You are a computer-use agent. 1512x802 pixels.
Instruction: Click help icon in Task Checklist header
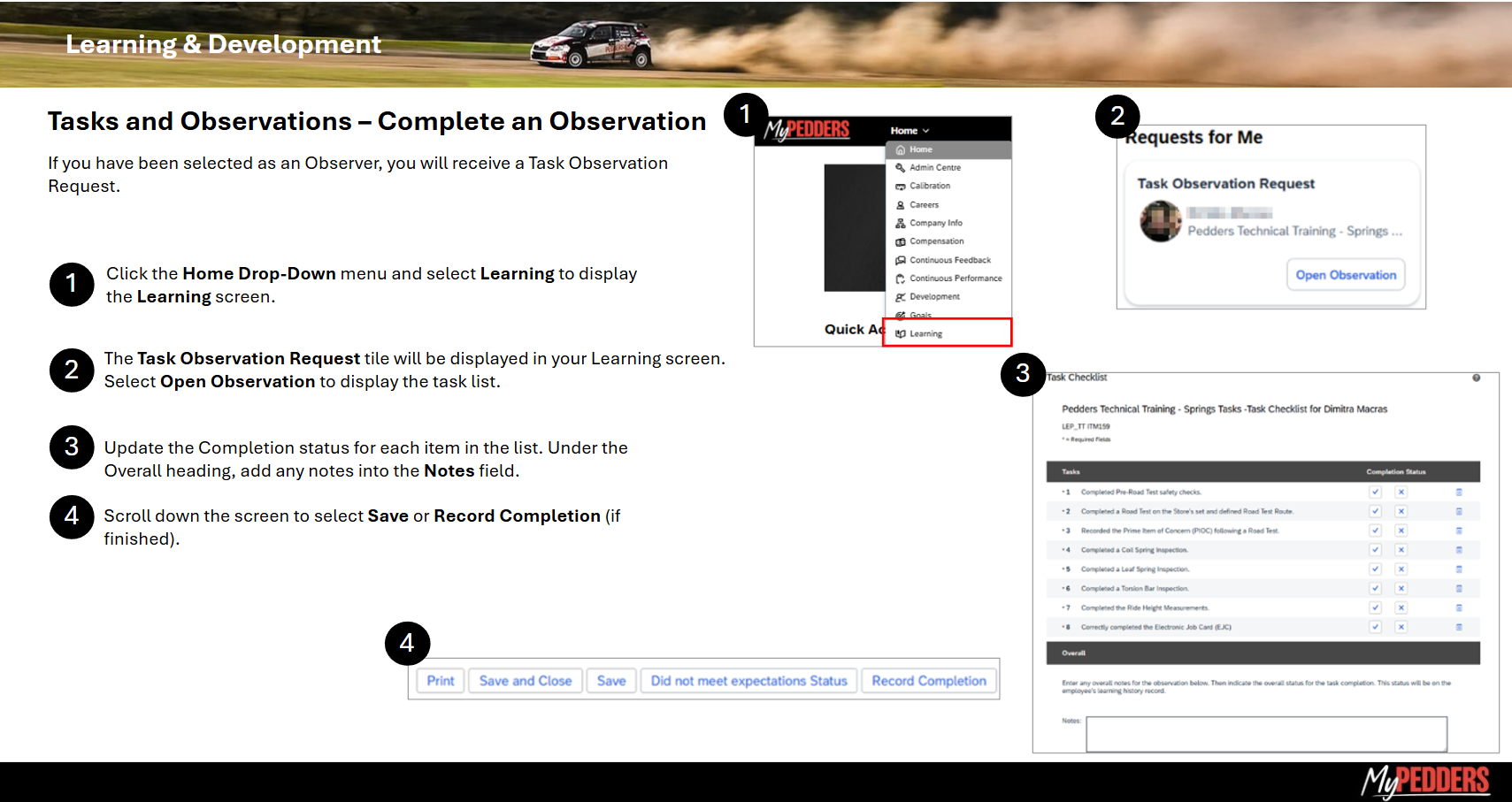click(x=1476, y=378)
